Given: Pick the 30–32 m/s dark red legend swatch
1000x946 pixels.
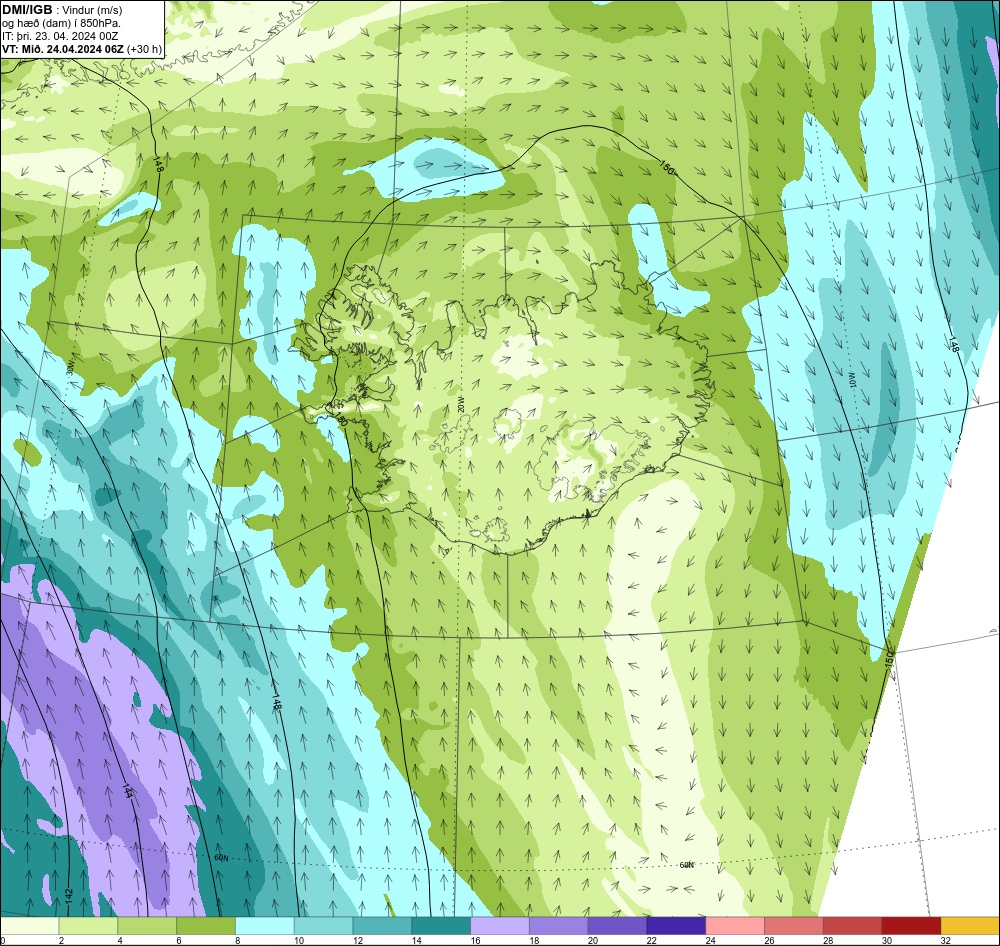Looking at the screenshot, I should 911,926.
